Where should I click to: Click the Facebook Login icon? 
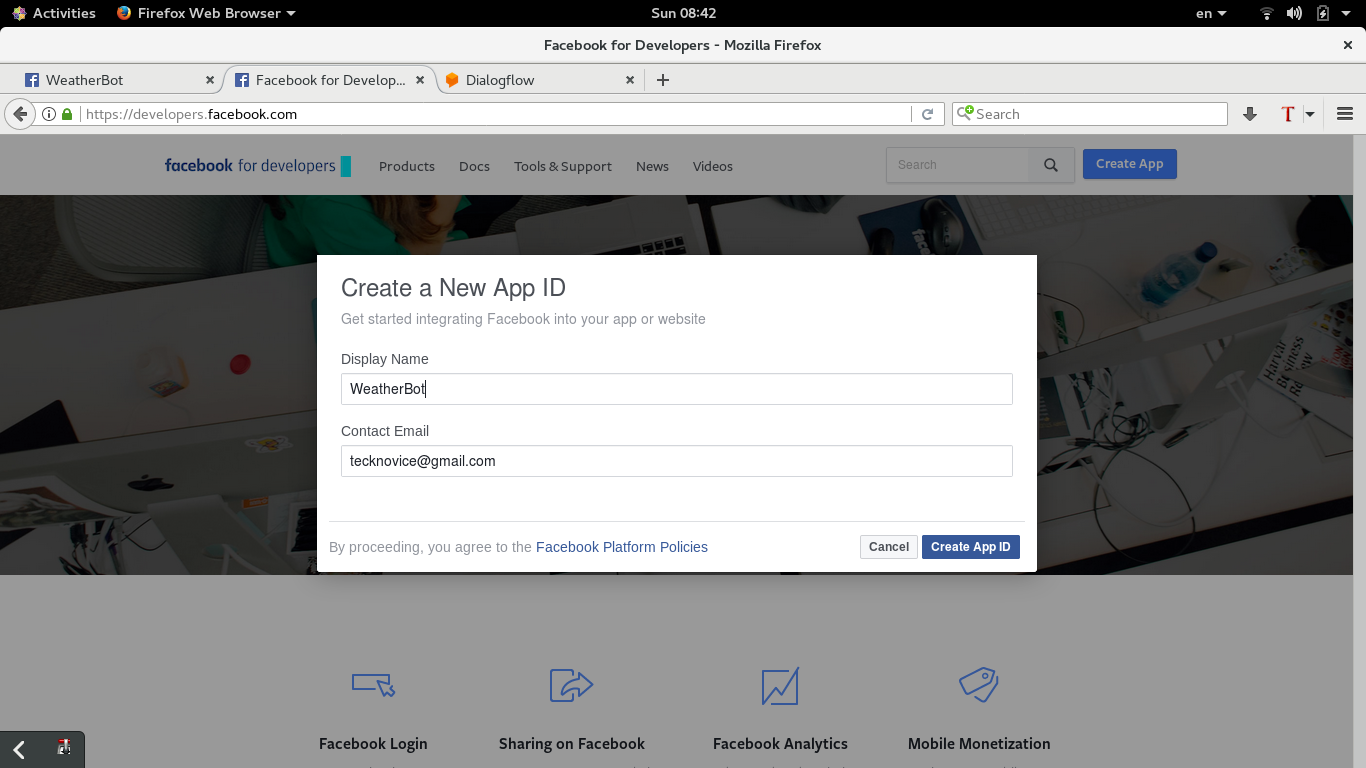click(373, 685)
